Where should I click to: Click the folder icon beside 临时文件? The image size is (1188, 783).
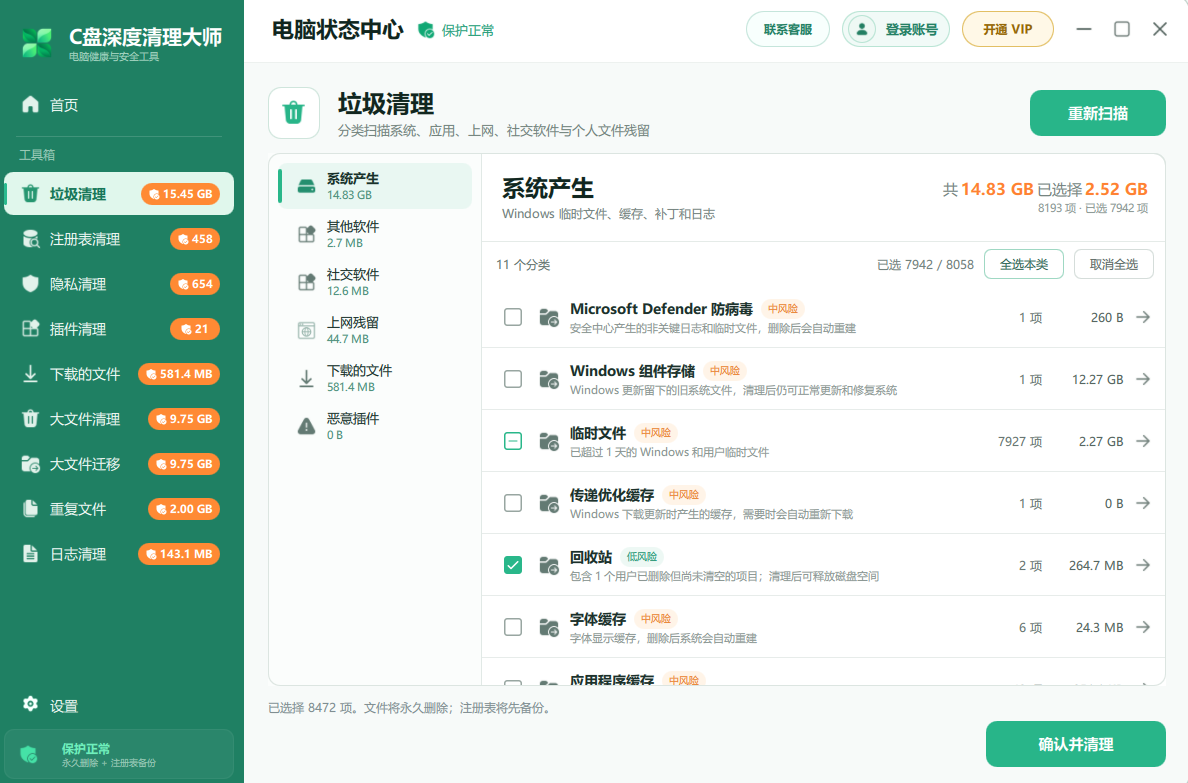(549, 441)
